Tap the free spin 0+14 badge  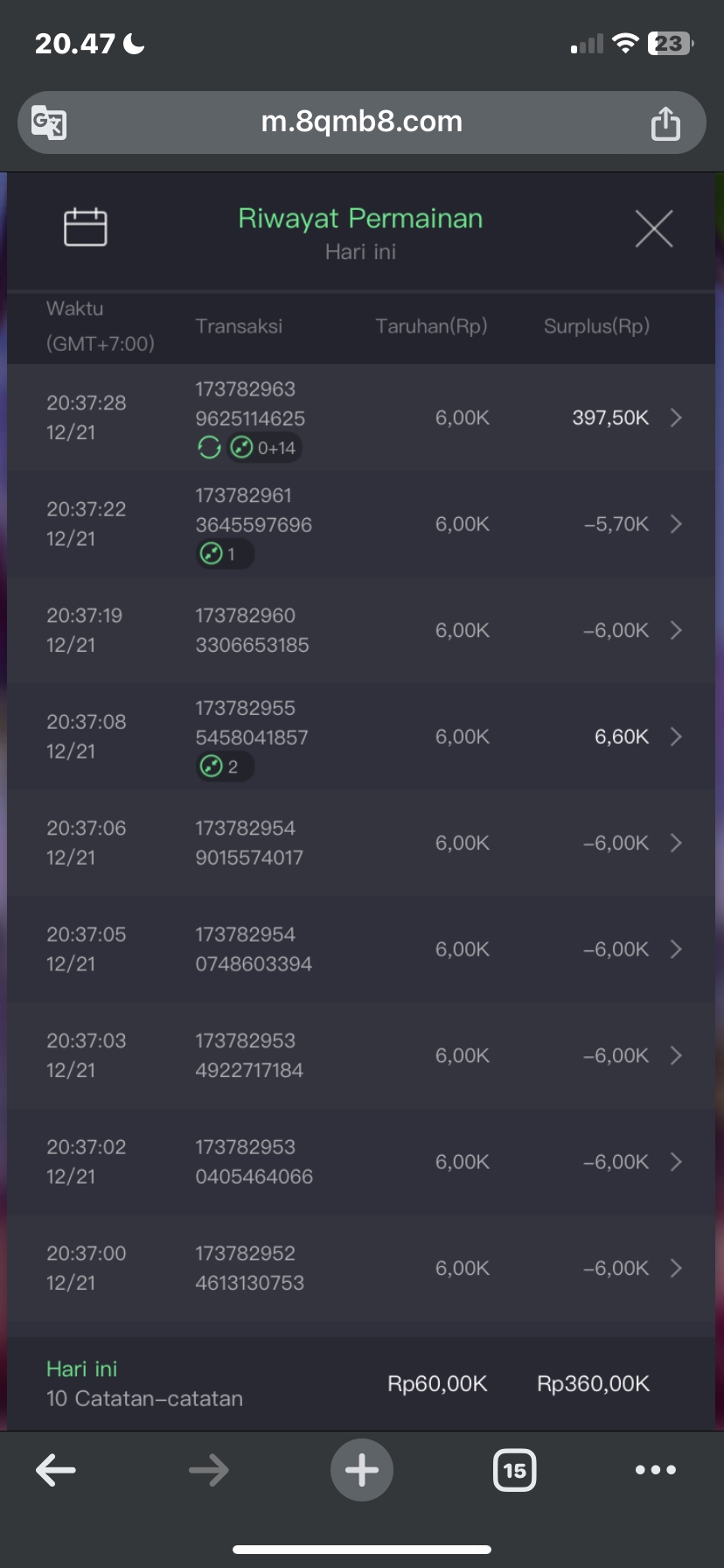(265, 448)
